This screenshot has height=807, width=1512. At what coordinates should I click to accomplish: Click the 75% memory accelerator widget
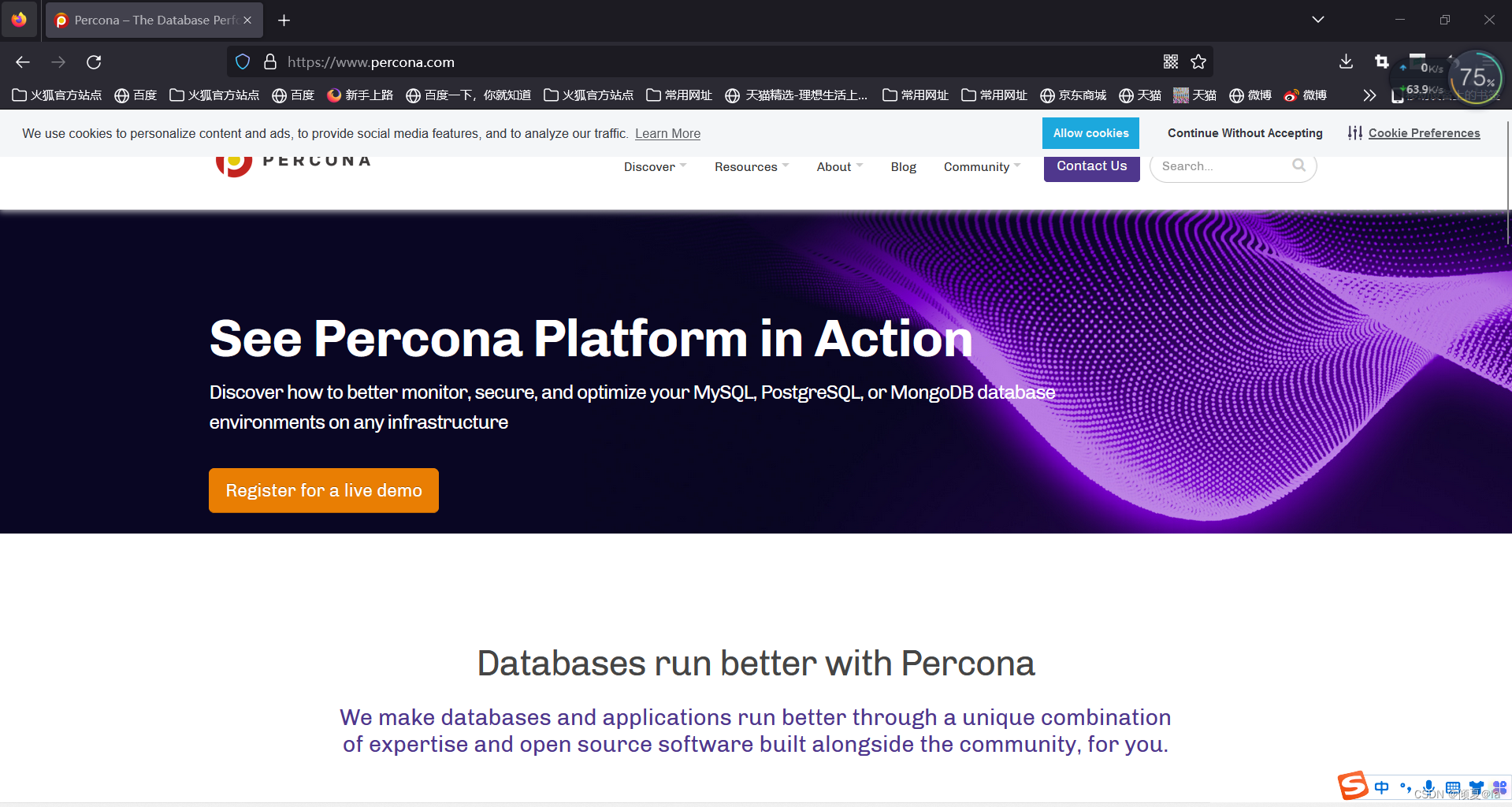pos(1476,77)
